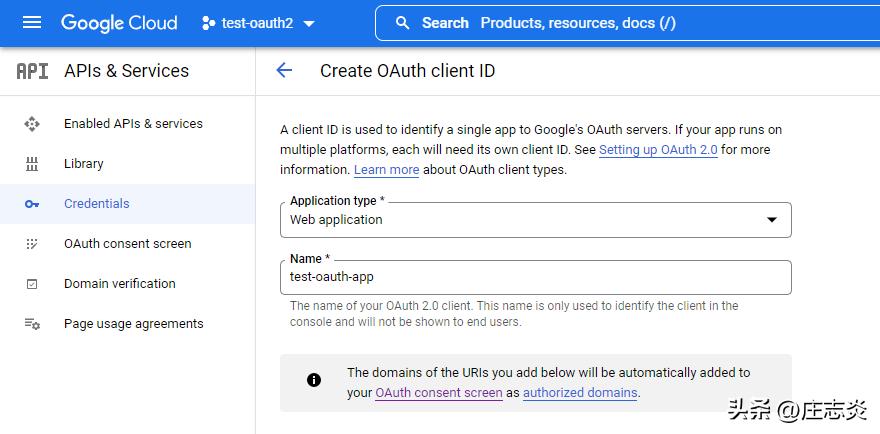The image size is (880, 434).
Task: Open the hamburger navigation menu
Action: pyautogui.click(x=32, y=23)
